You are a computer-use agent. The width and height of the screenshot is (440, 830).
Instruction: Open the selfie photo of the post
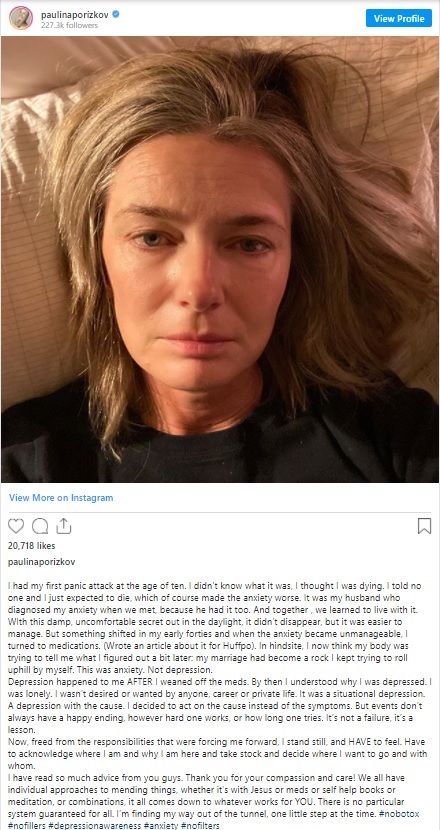(x=220, y=259)
